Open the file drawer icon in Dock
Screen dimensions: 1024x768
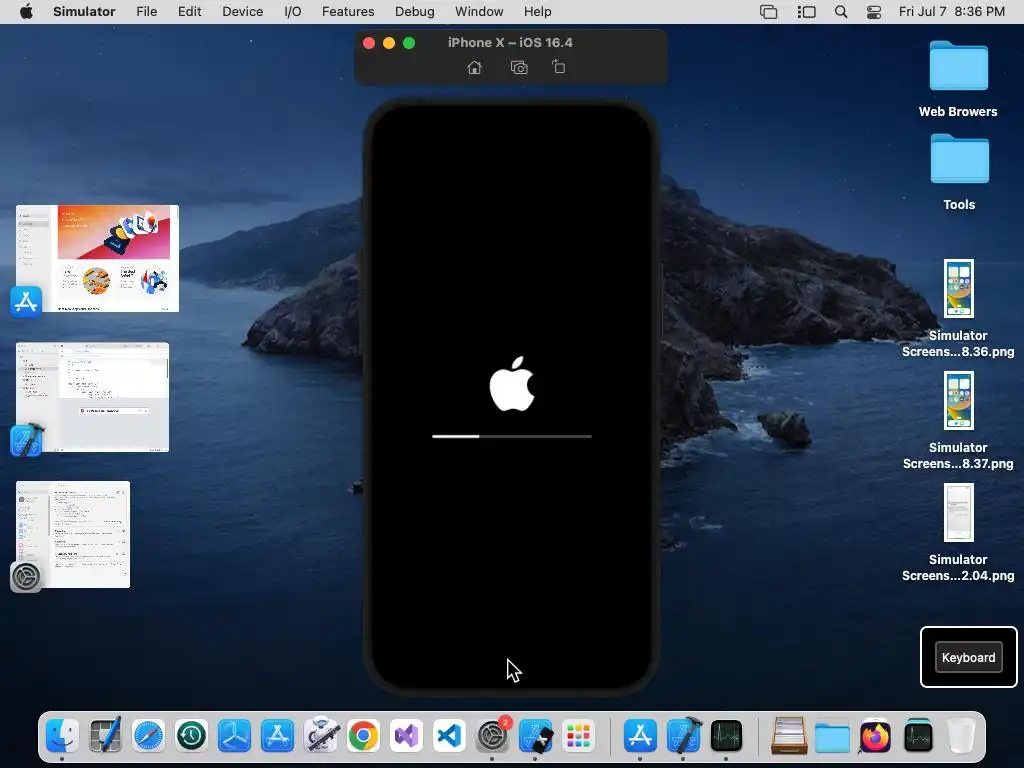789,736
